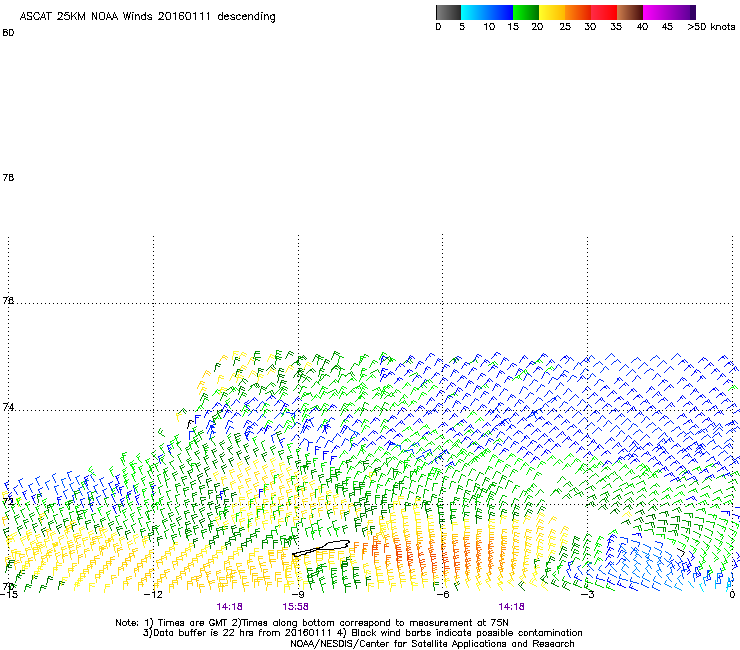
Task: Click the 80 latitude label
Action: click(8, 33)
